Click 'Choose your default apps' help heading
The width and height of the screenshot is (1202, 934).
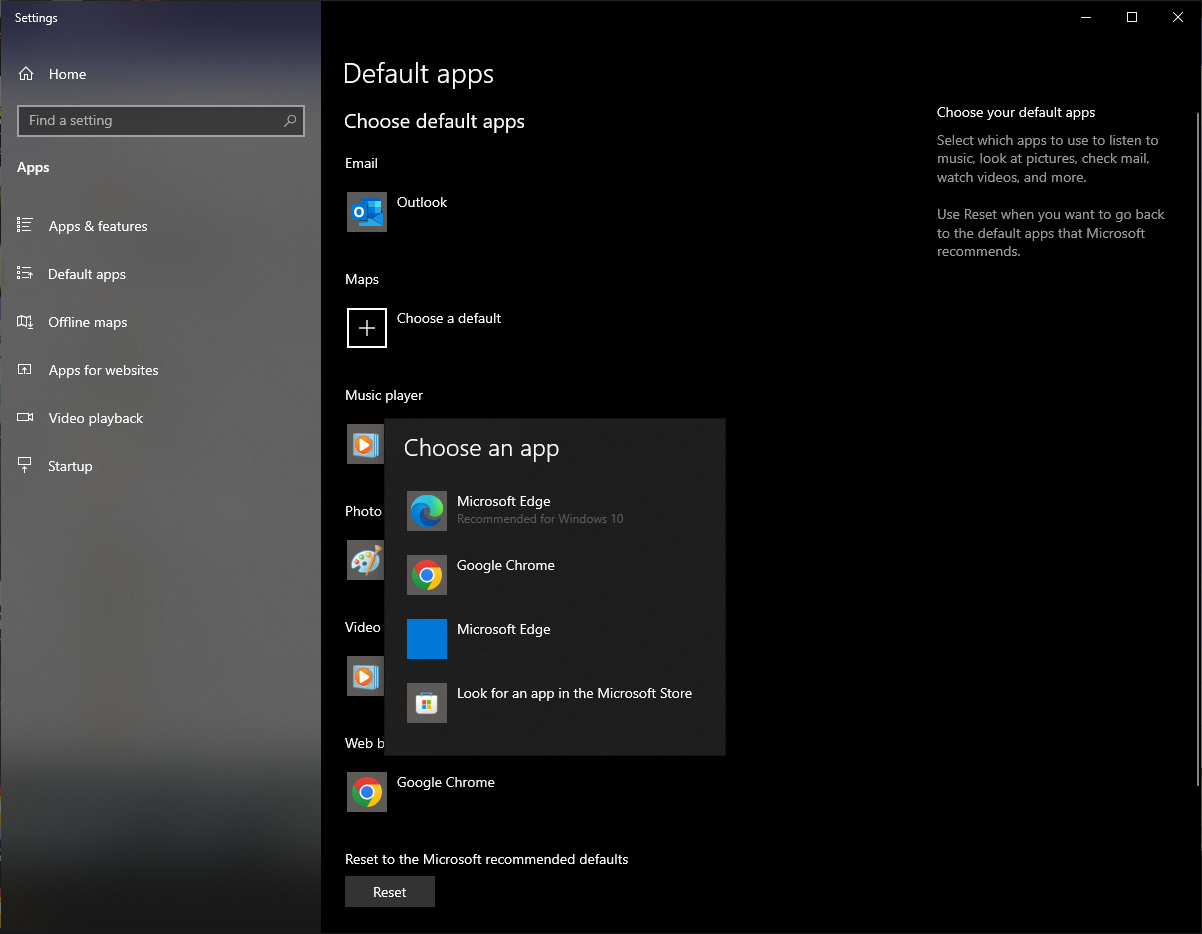point(1016,112)
